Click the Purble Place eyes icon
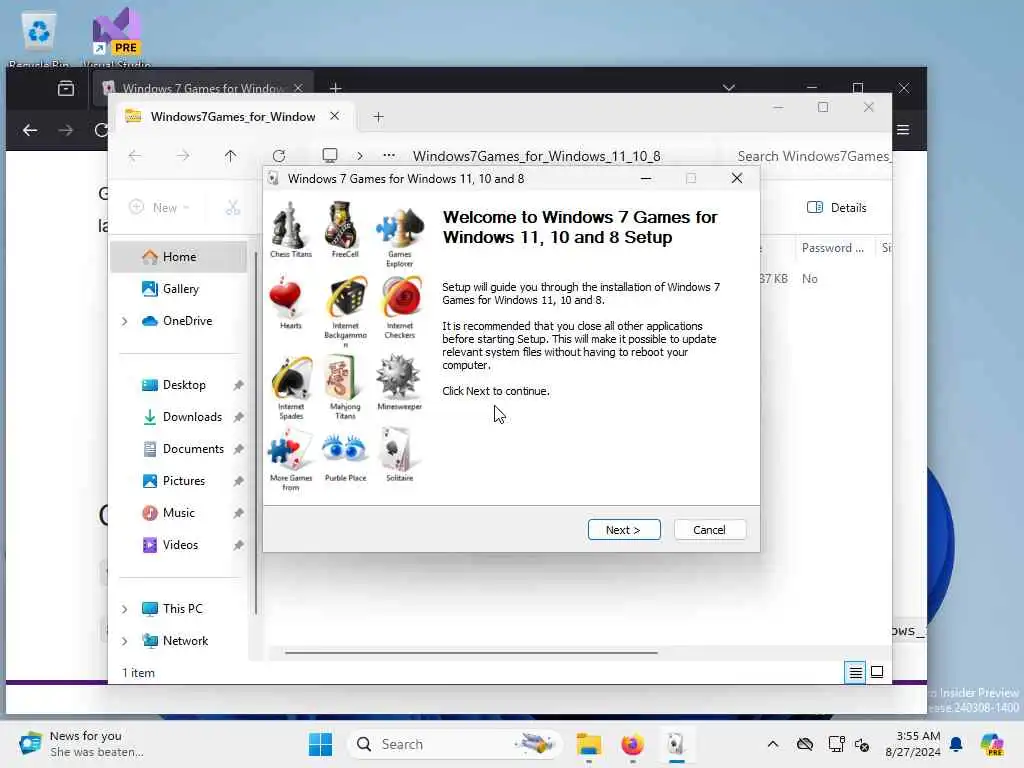 (x=345, y=449)
